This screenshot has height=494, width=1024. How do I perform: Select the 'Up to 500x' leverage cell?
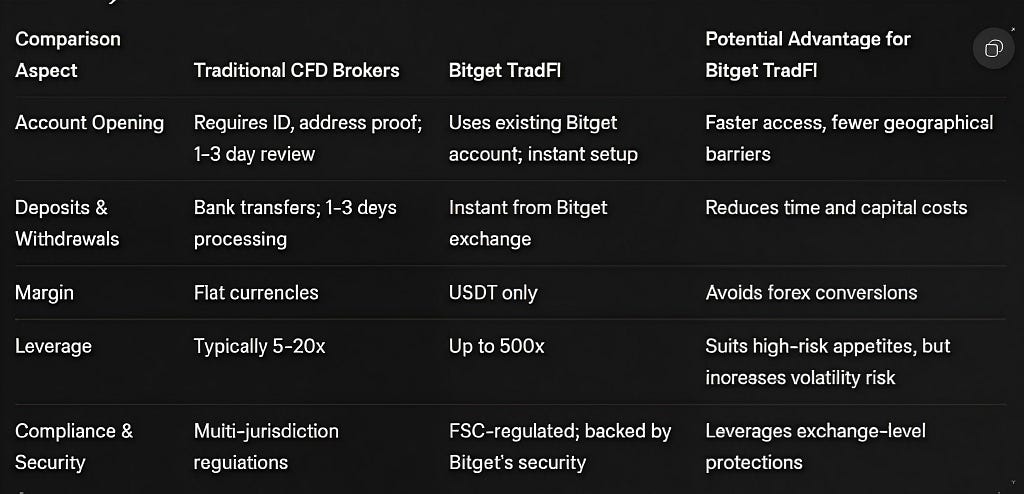click(496, 346)
